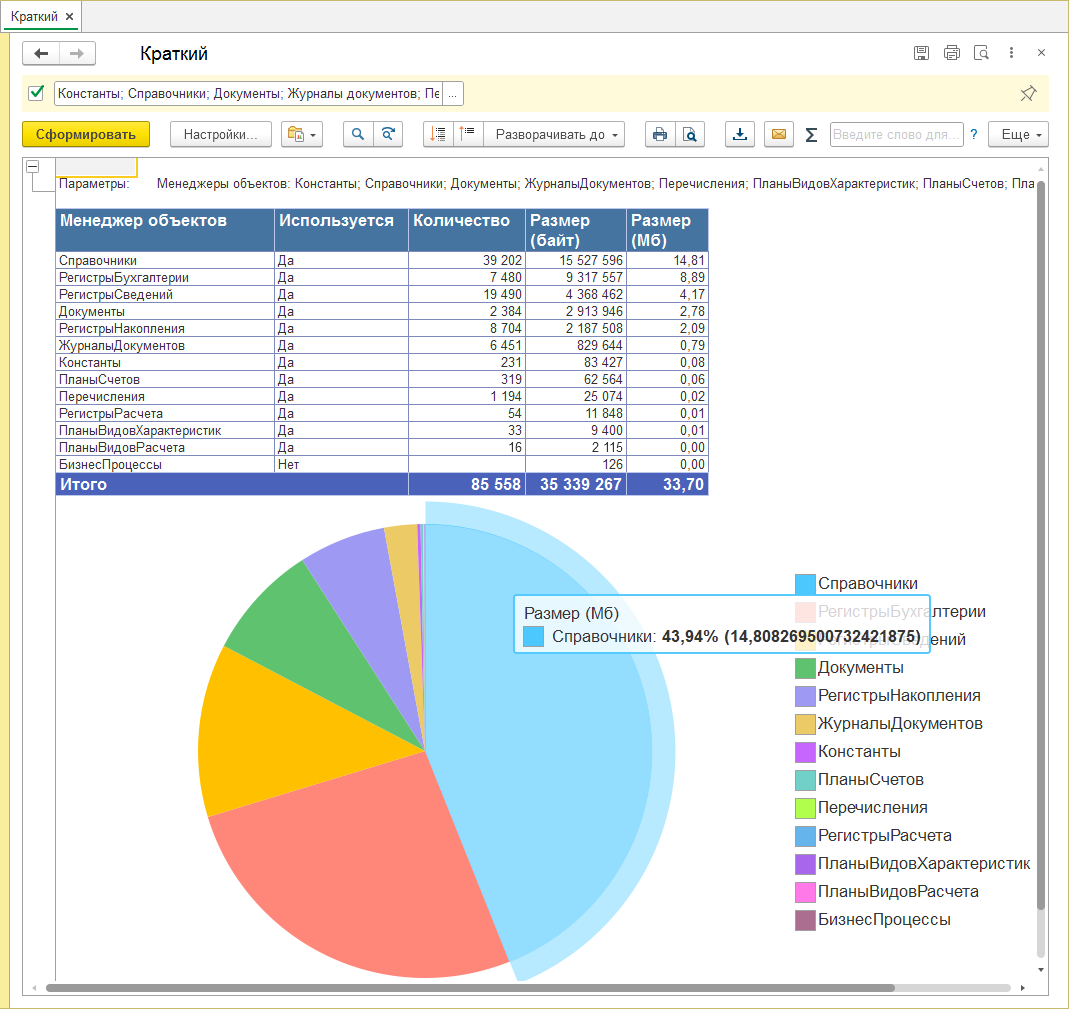Click the back navigation arrow
Image resolution: width=1069 pixels, height=1009 pixels.
[41, 53]
